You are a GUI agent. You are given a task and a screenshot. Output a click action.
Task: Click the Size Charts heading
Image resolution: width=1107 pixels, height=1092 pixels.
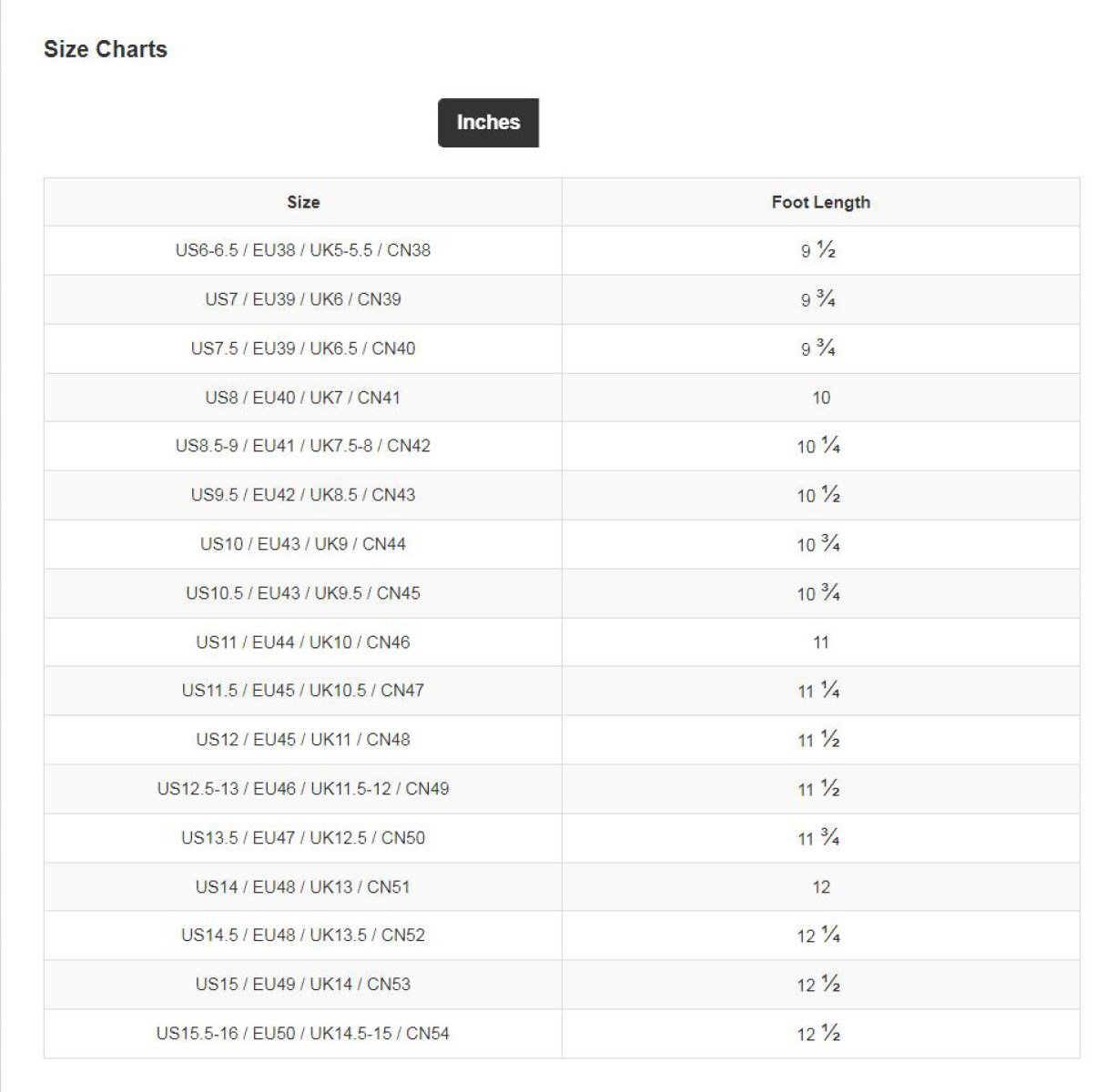tap(106, 49)
